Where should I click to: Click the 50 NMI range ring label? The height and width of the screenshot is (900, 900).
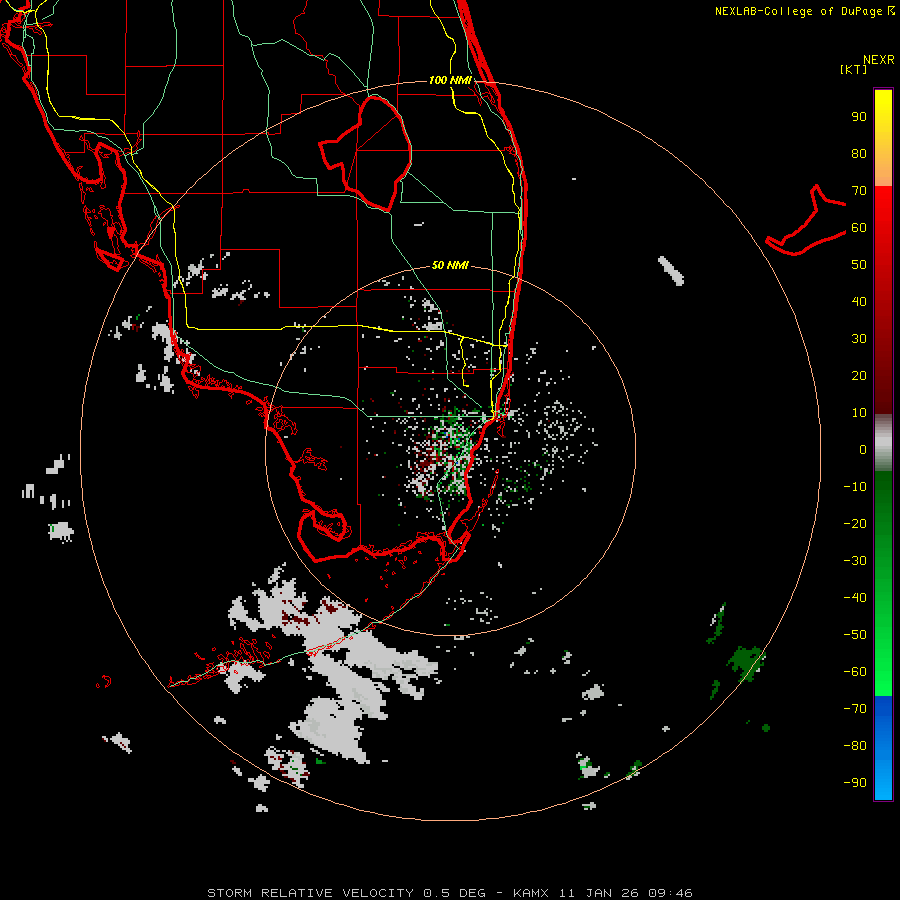(x=450, y=265)
